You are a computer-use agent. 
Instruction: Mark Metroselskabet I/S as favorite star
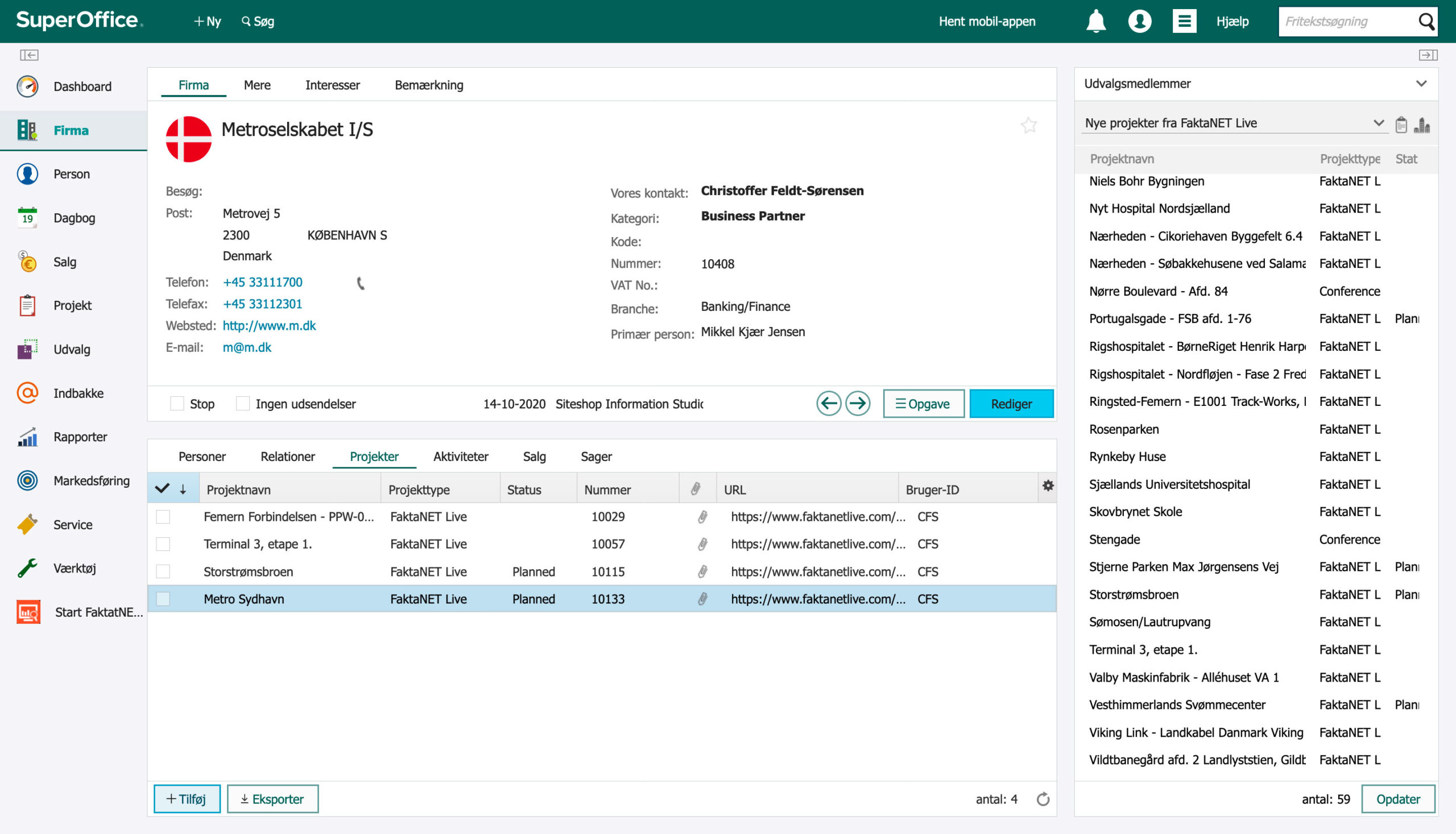point(1029,126)
